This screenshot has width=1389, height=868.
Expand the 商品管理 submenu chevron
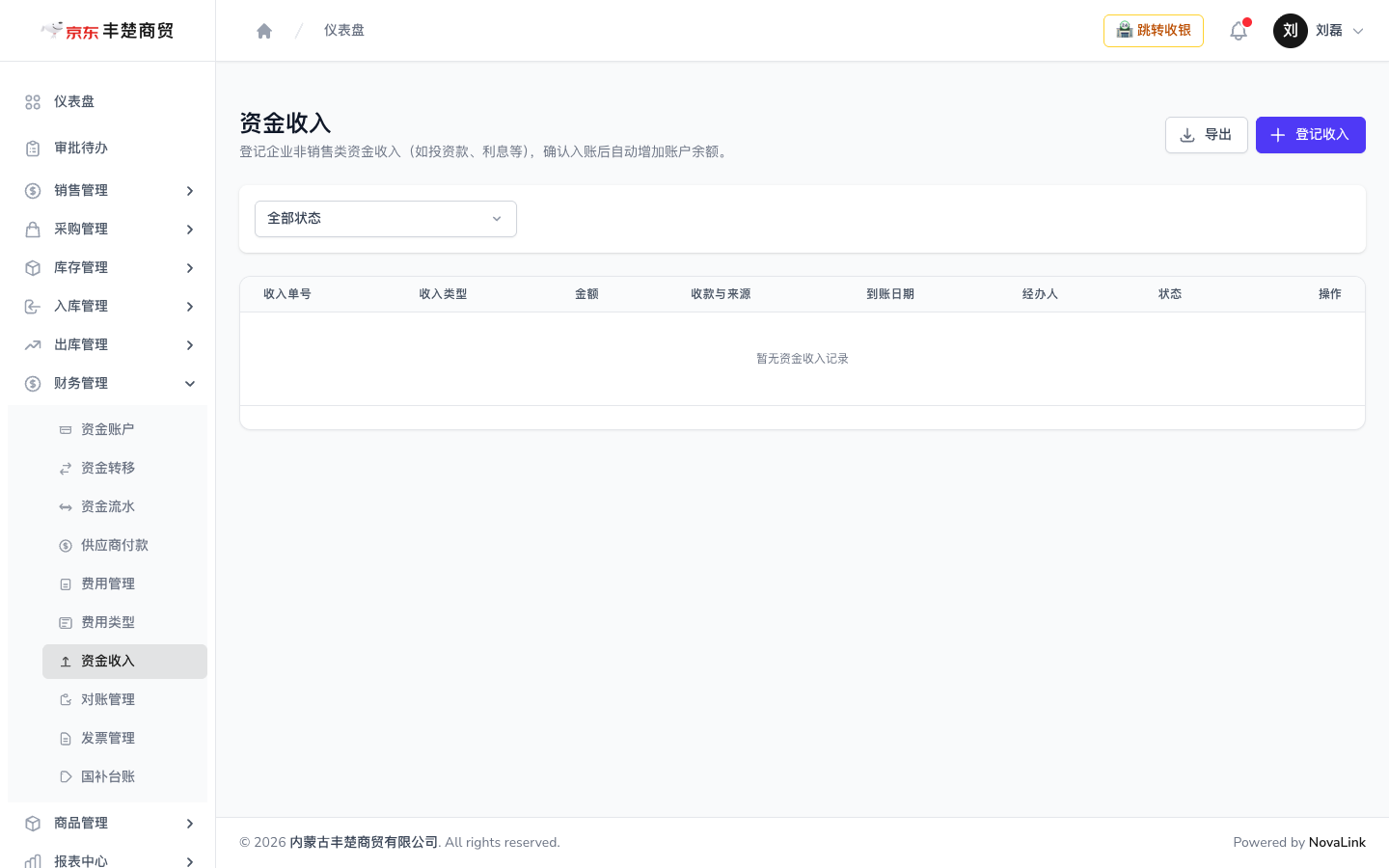coord(190,824)
